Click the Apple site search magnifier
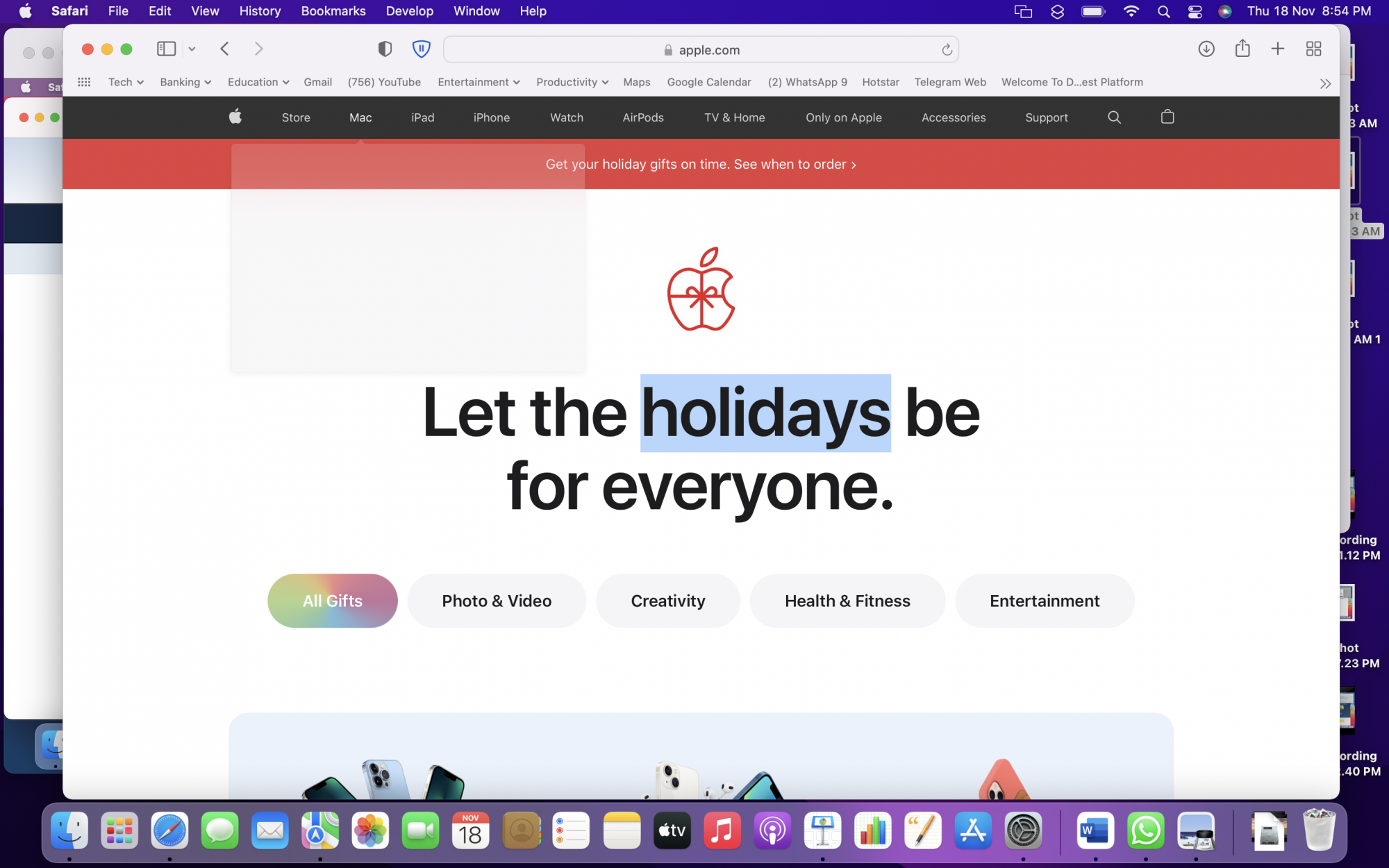The width and height of the screenshot is (1389, 868). tap(1114, 117)
